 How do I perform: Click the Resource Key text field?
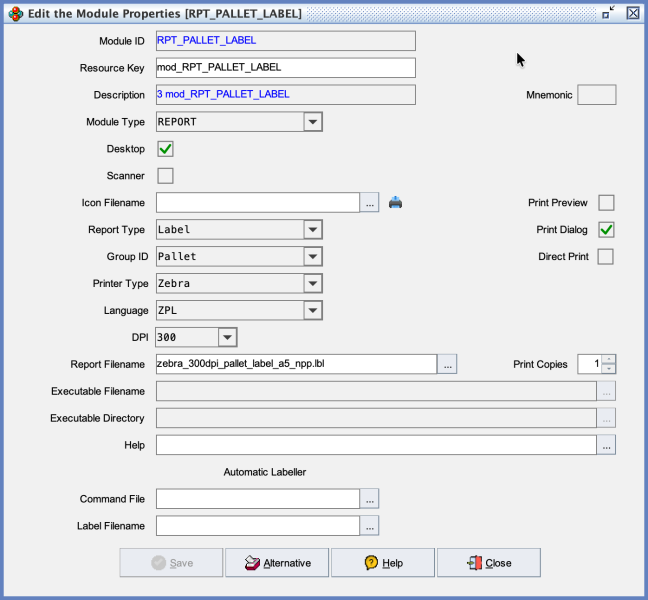tap(286, 67)
